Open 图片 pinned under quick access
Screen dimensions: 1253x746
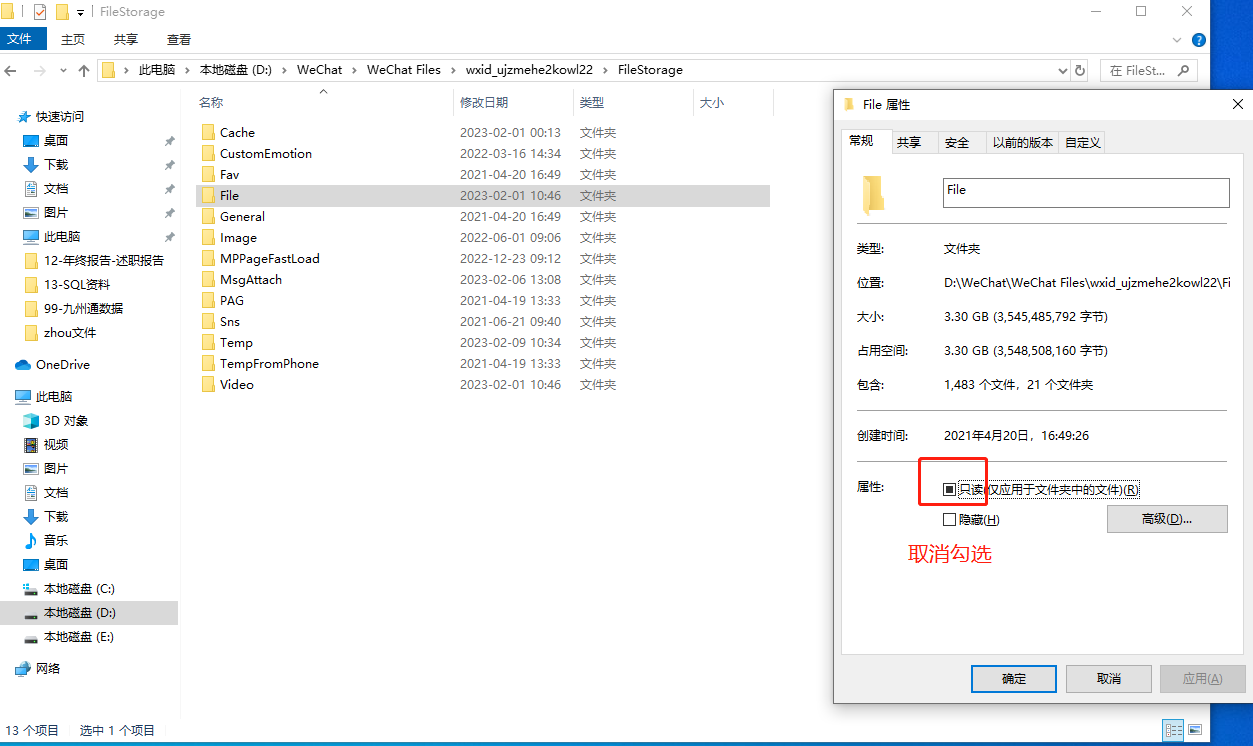(x=56, y=213)
